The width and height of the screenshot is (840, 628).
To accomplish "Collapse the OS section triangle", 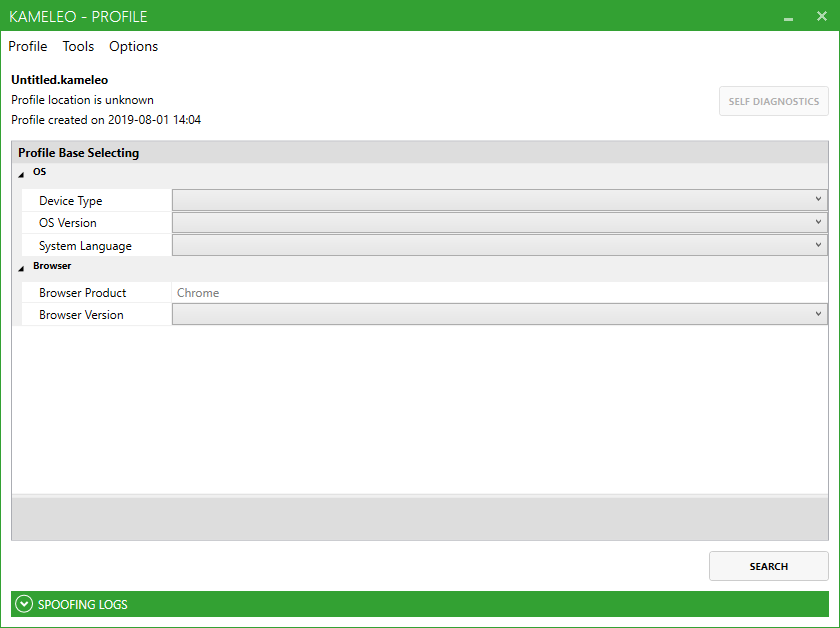I will click(x=21, y=174).
